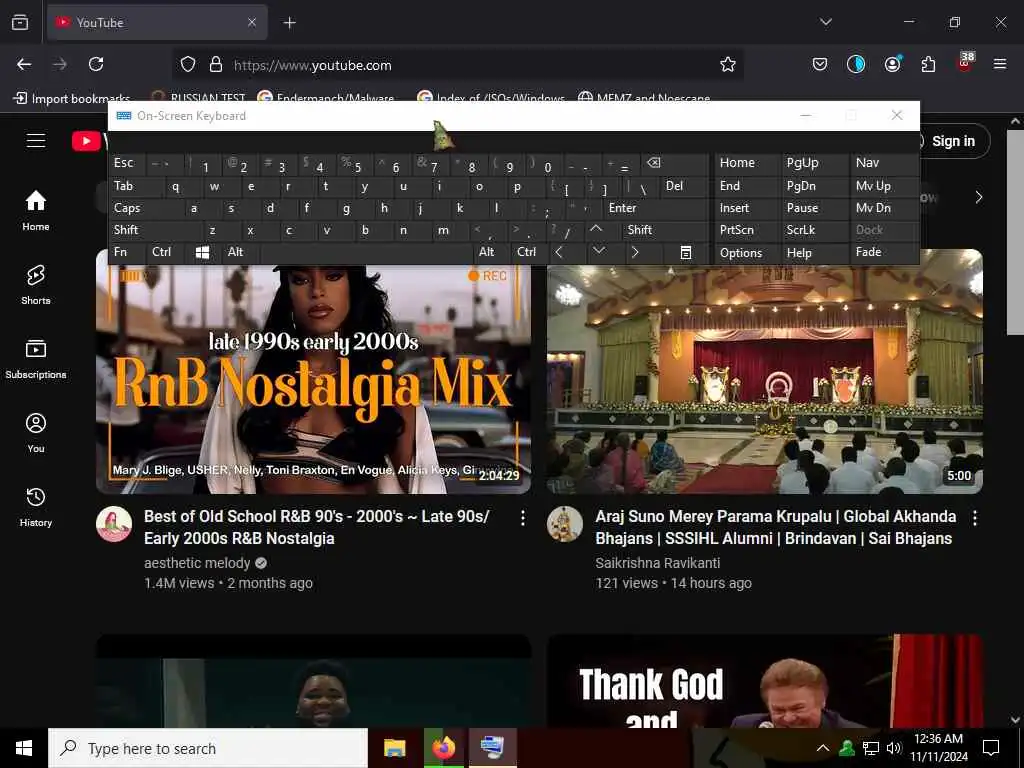Click context menu key on keyboard
Screen dimensions: 1024x768
click(x=686, y=252)
